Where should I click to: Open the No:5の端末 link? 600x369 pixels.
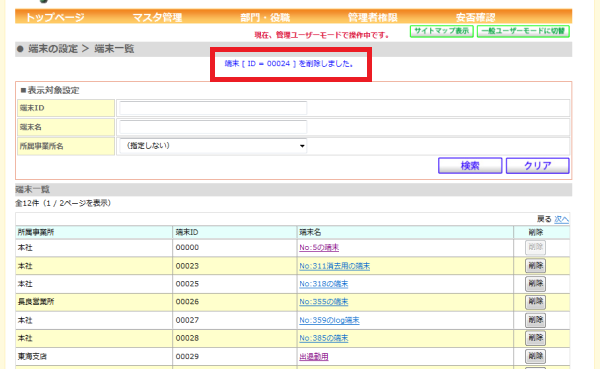[319, 248]
